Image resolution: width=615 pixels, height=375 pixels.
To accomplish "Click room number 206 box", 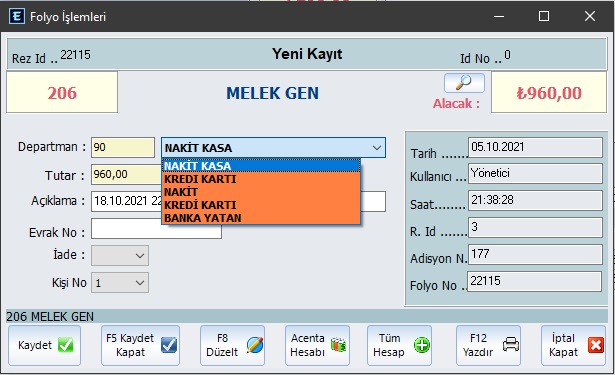I will pyautogui.click(x=62, y=92).
